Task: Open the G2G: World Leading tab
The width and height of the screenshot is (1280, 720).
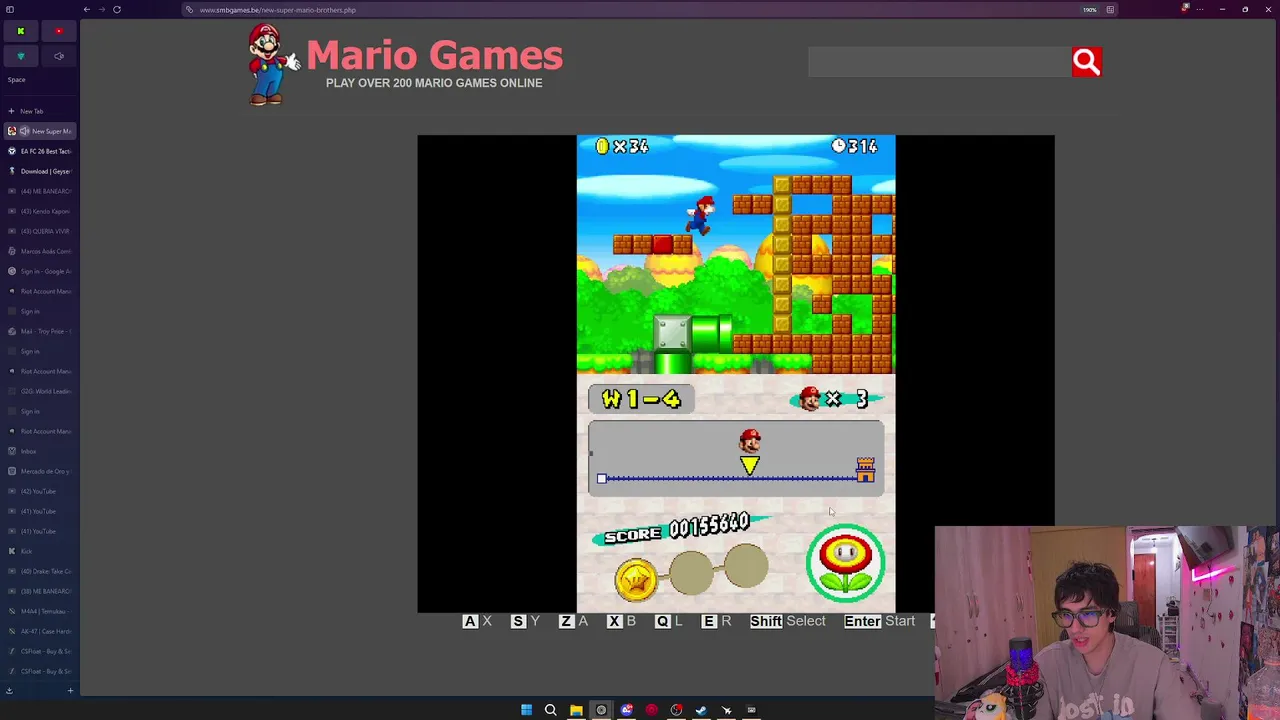Action: click(x=38, y=391)
